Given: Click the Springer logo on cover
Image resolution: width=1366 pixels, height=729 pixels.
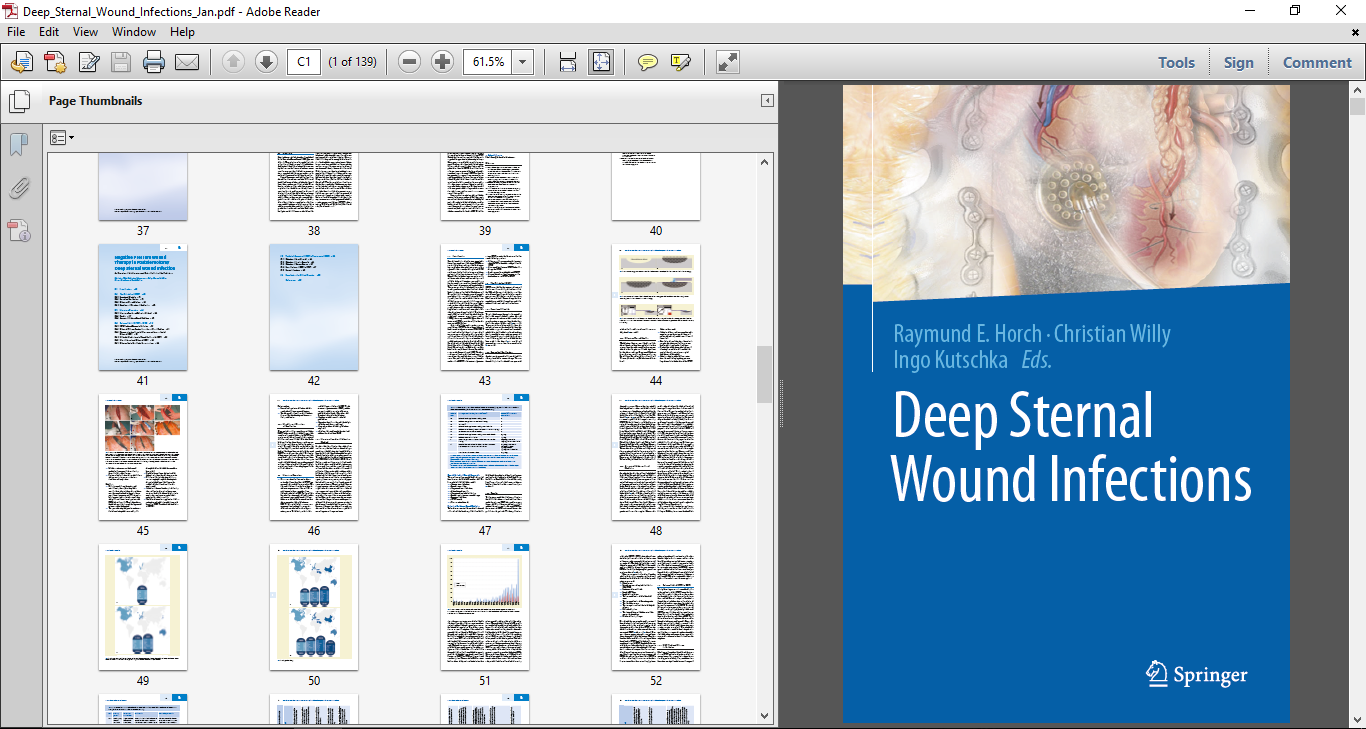Looking at the screenshot, I should click(x=1197, y=675).
